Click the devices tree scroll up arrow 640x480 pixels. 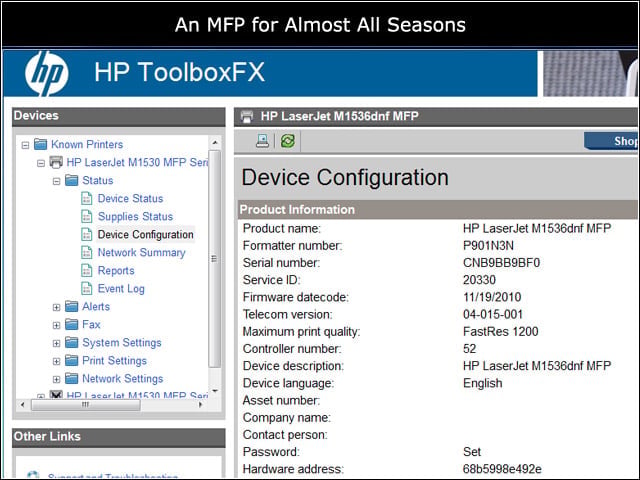[215, 142]
